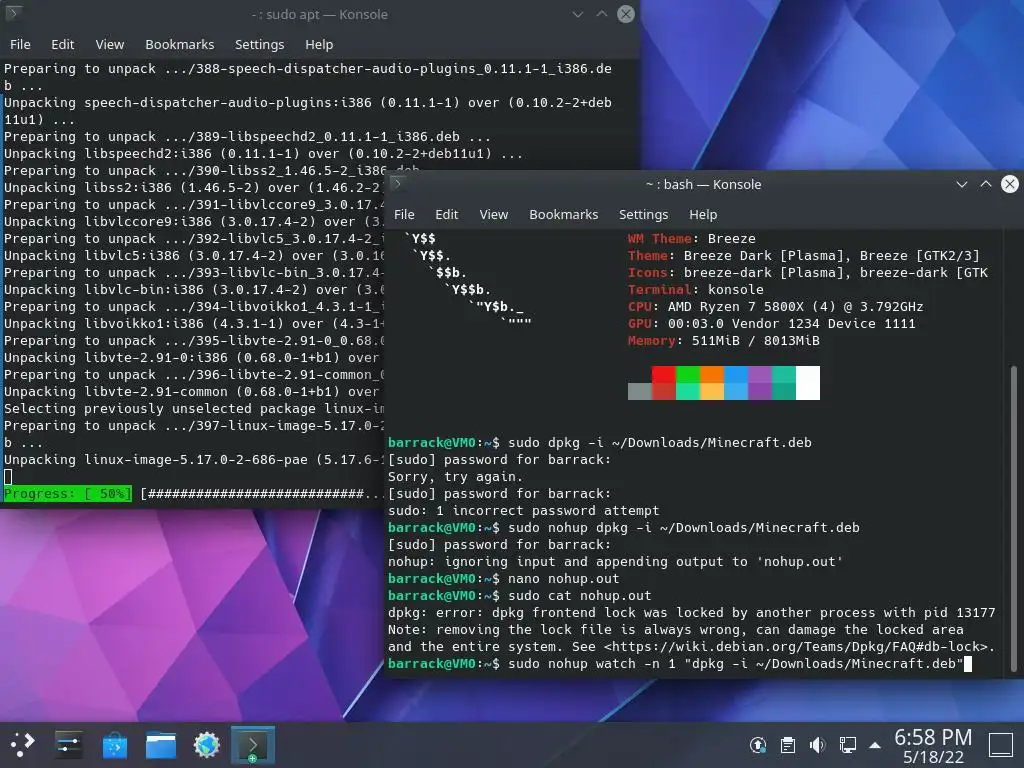Minimize the sudo apt Konsole window
Image resolution: width=1024 pixels, height=768 pixels.
577,14
